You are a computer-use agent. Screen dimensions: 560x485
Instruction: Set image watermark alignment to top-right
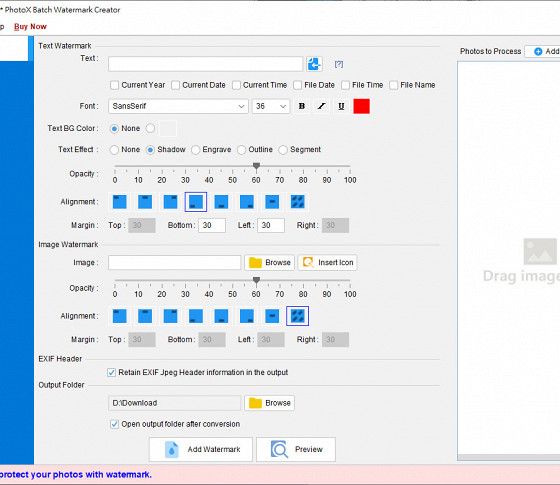[x=170, y=316]
